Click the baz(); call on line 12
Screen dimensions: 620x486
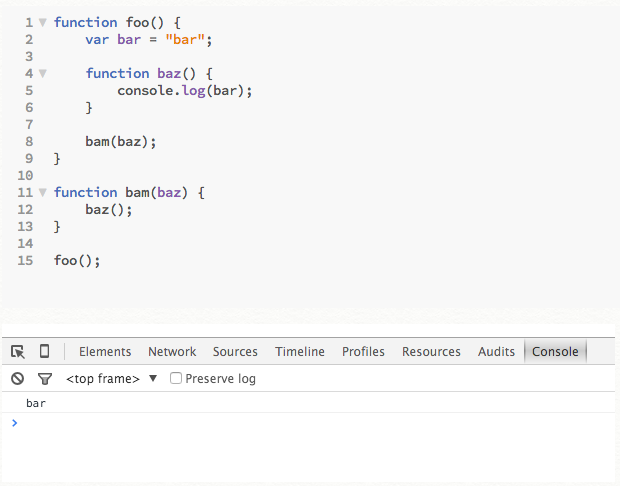(109, 210)
